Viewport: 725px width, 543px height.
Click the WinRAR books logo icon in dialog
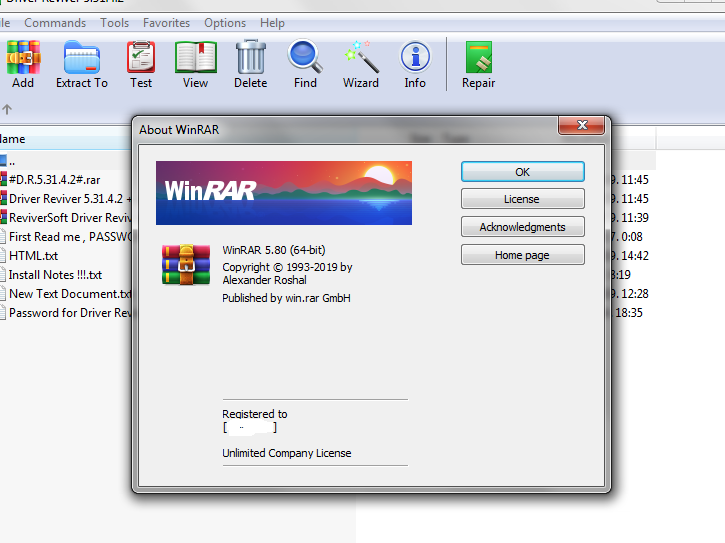click(x=186, y=265)
